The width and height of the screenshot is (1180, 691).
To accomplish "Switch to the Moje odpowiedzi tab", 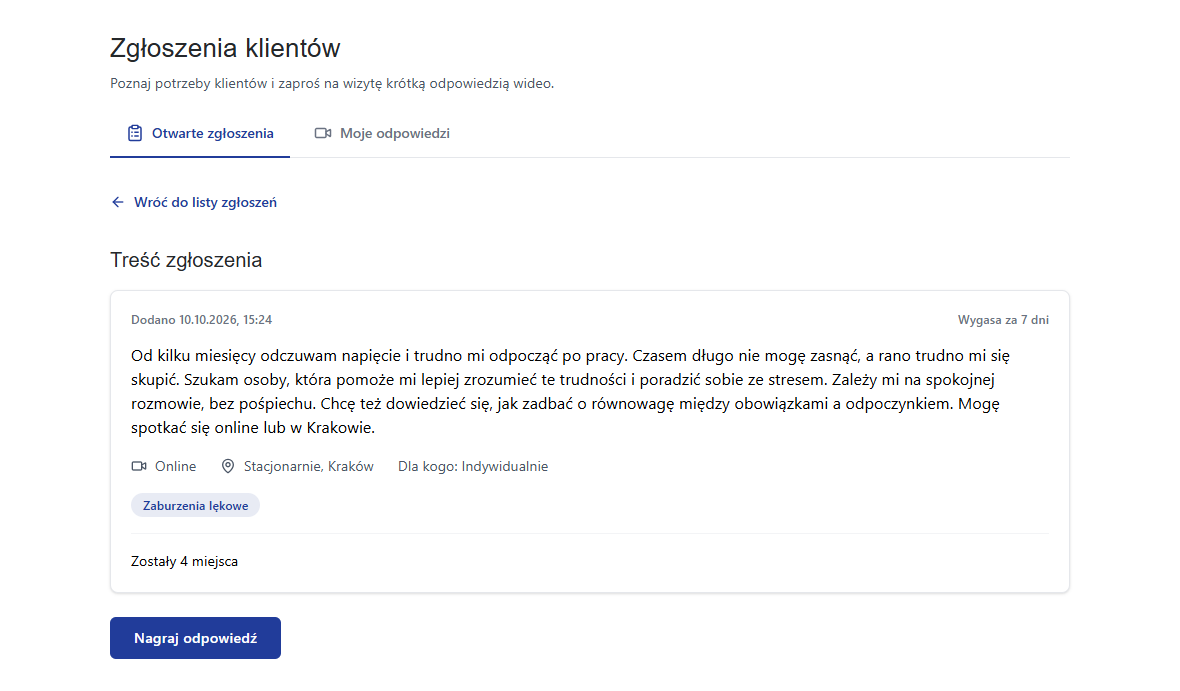I will coord(382,133).
